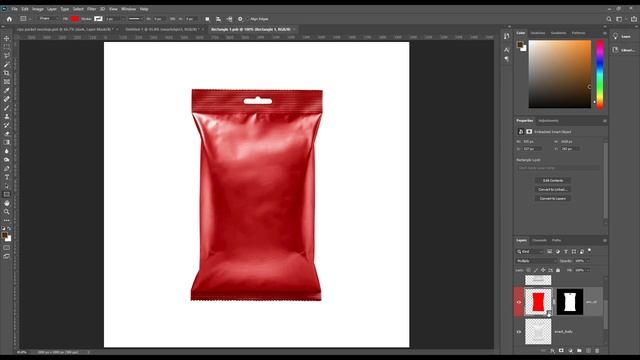Select the Eyedropper tool
This screenshot has height=360, width=640.
(x=7, y=91)
